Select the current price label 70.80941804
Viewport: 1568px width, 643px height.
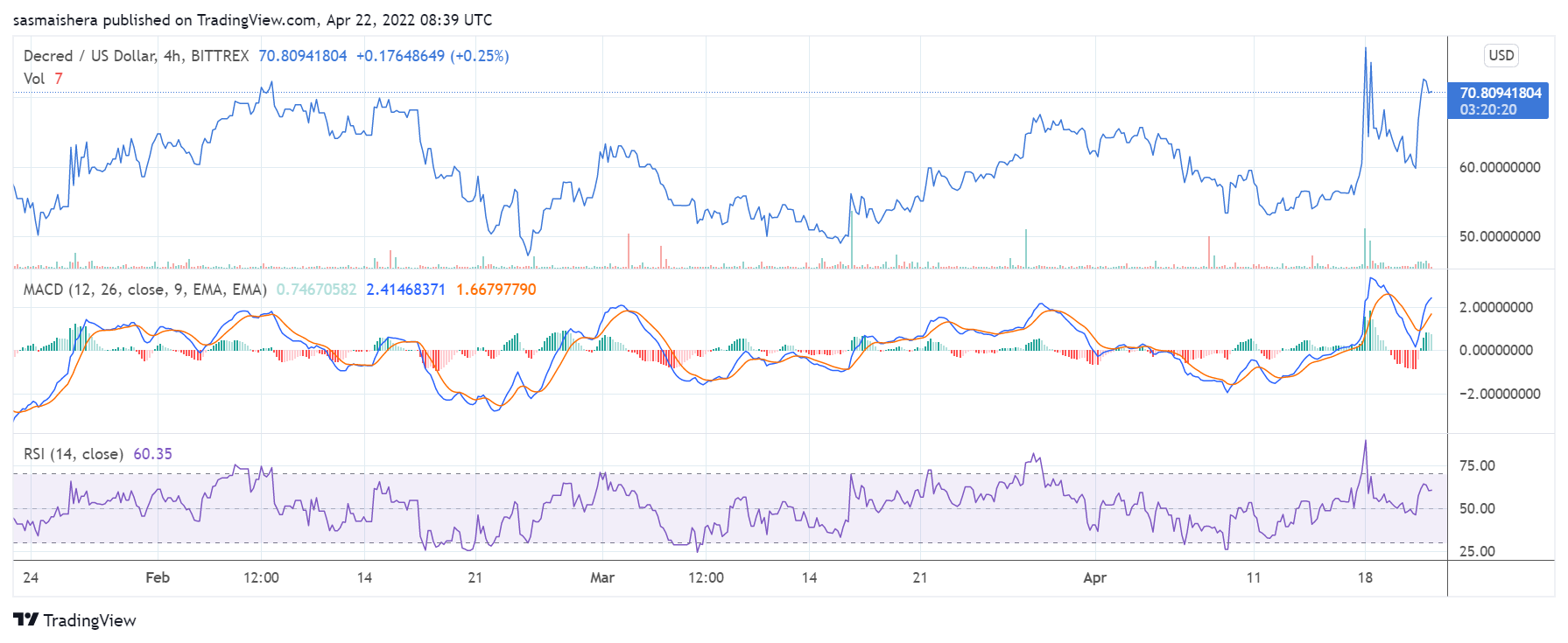click(1501, 93)
